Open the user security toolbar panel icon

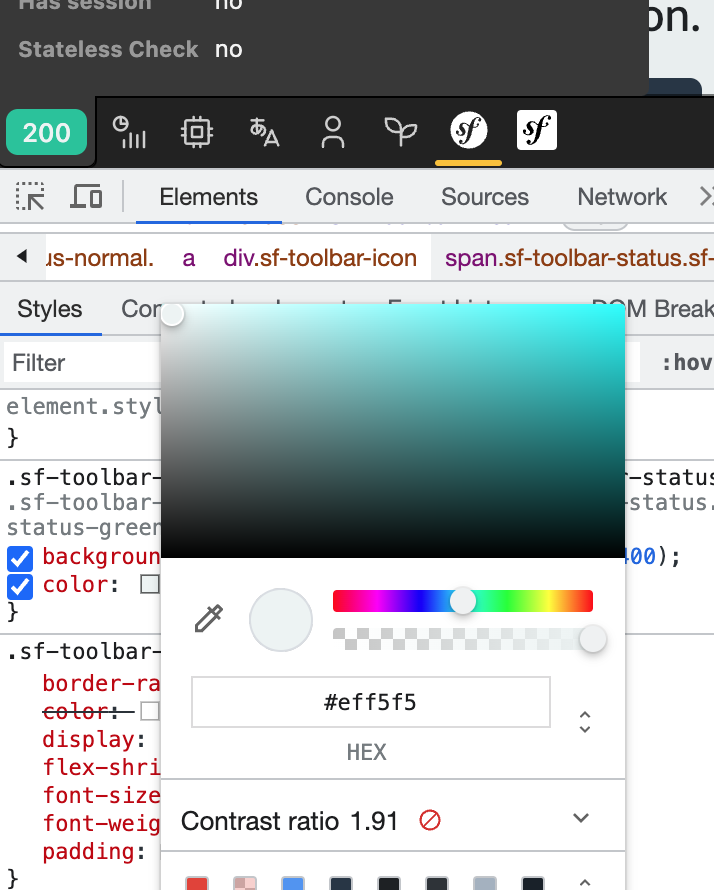tap(333, 132)
